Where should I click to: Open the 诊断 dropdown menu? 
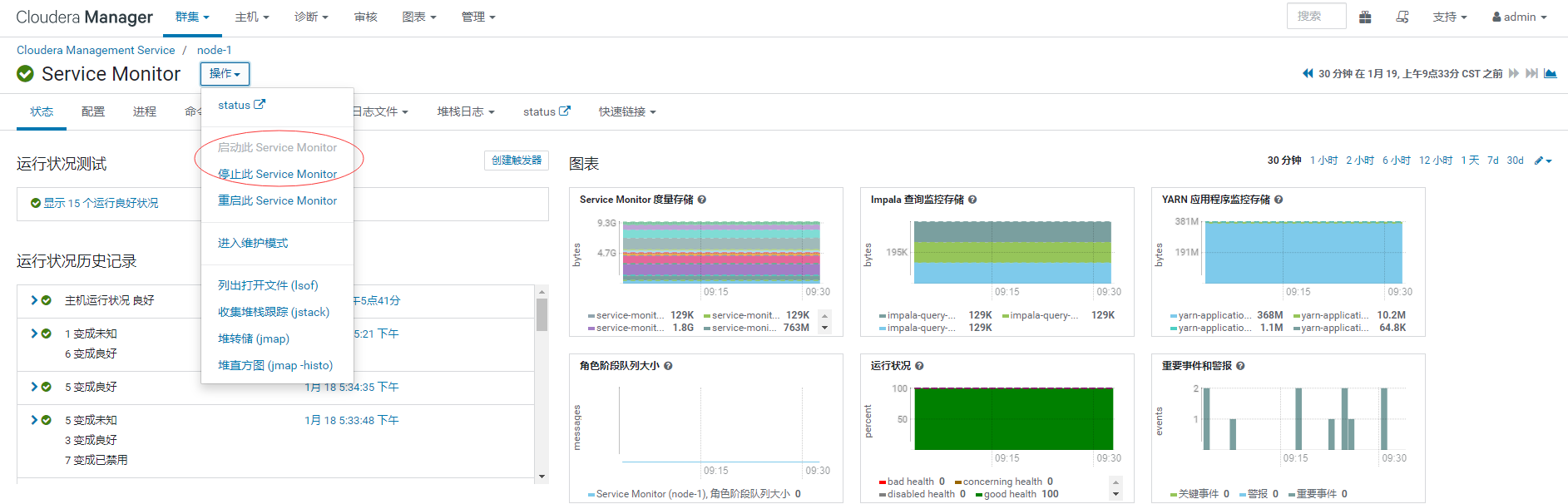311,17
